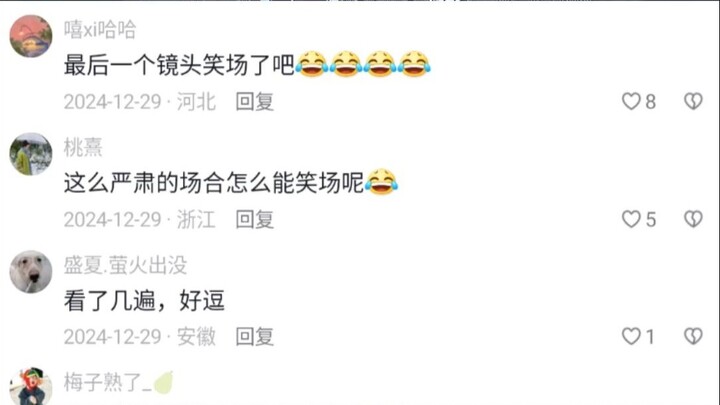Open 嘻xi哈哈's profile avatar
Screen dimensions: 720x405
[x=31, y=36]
